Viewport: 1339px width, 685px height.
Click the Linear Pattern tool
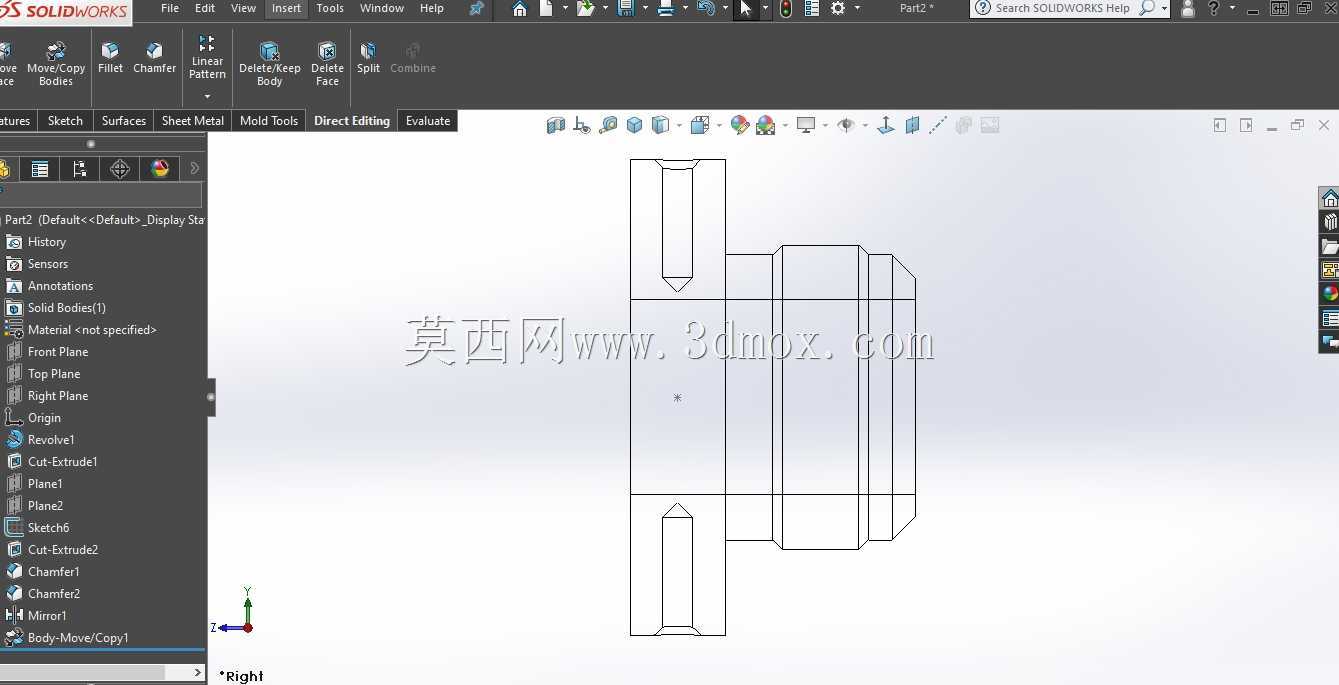click(207, 58)
